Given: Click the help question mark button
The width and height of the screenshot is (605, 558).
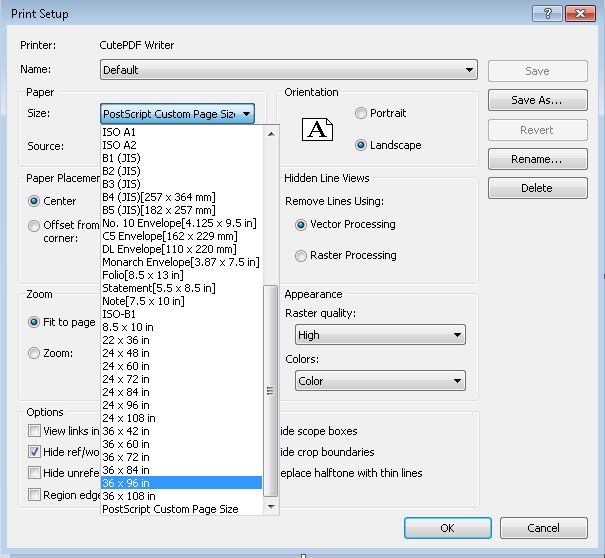Looking at the screenshot, I should coord(545,13).
